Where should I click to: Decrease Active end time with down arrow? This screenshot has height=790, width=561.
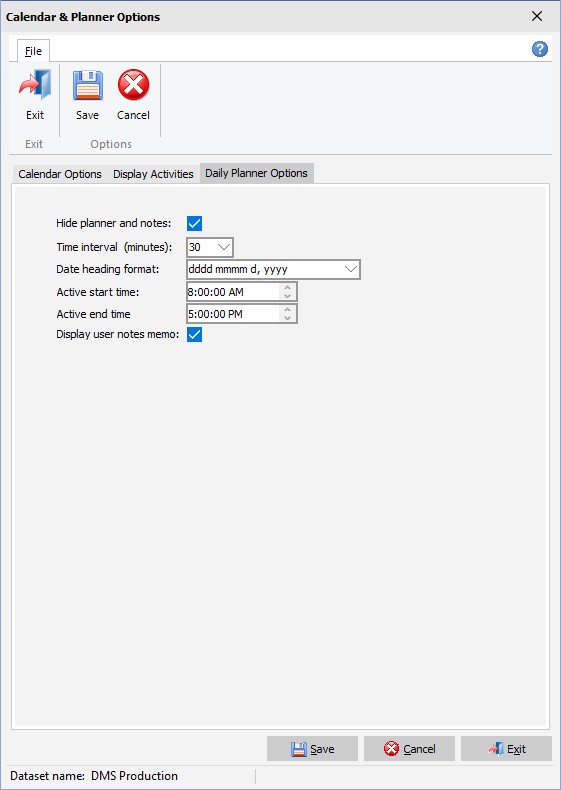point(287,318)
